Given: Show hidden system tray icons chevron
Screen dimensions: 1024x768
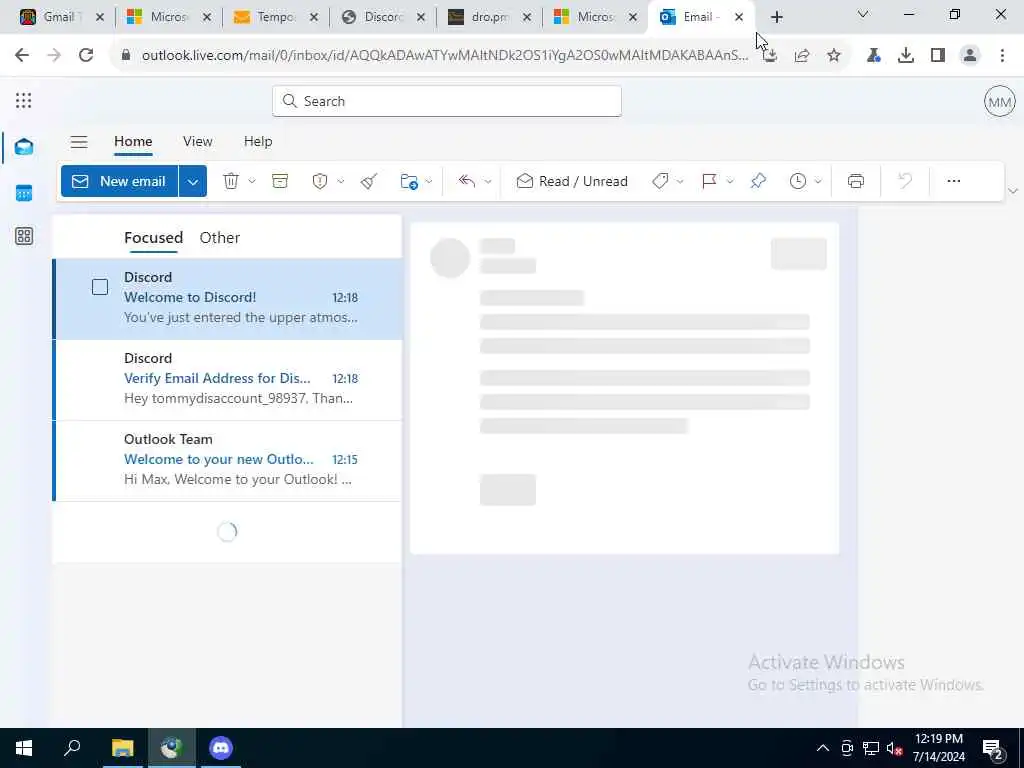Looking at the screenshot, I should pyautogui.click(x=823, y=748).
